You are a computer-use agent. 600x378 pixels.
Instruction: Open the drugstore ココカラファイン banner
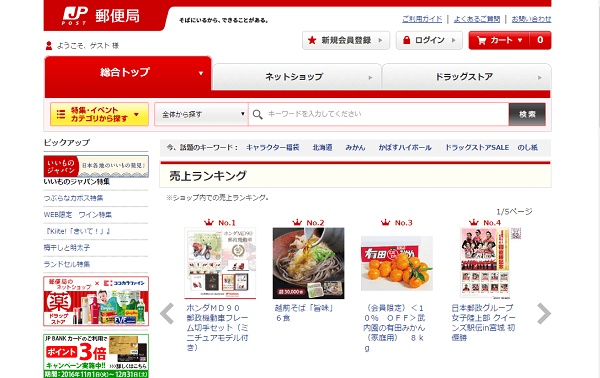[x=96, y=301]
